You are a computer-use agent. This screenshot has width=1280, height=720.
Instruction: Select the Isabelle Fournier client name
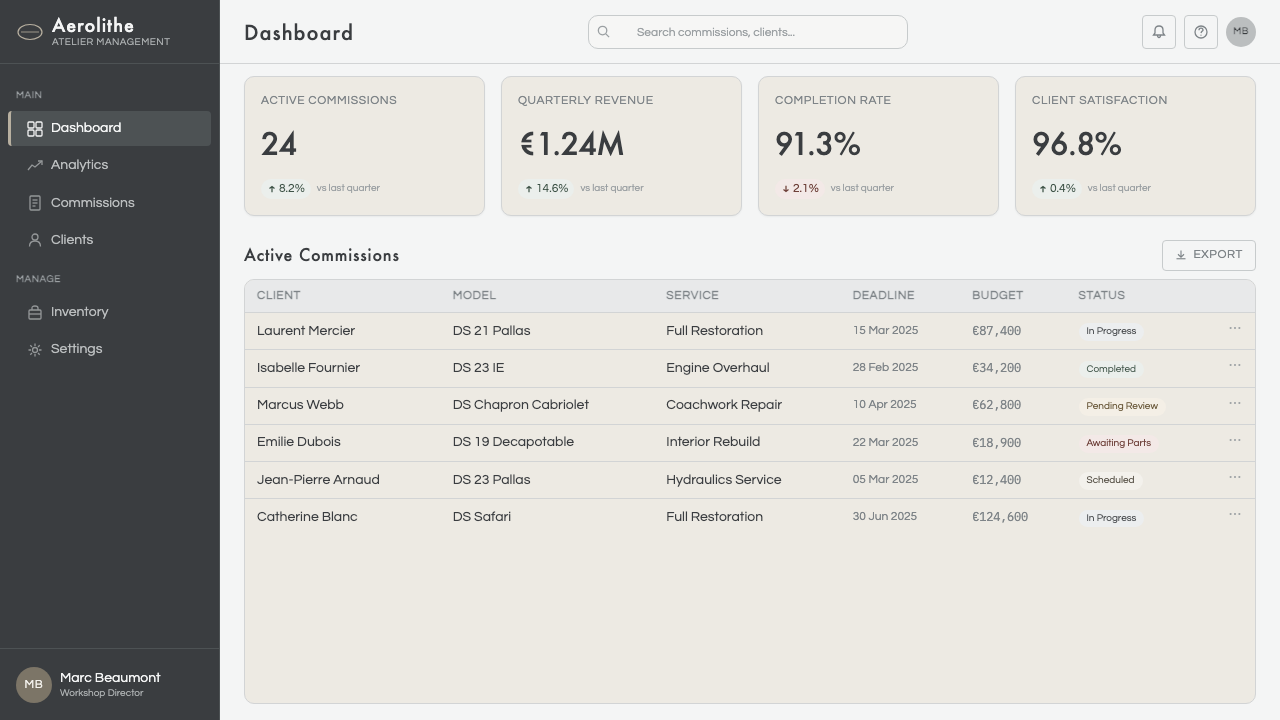[x=308, y=368]
